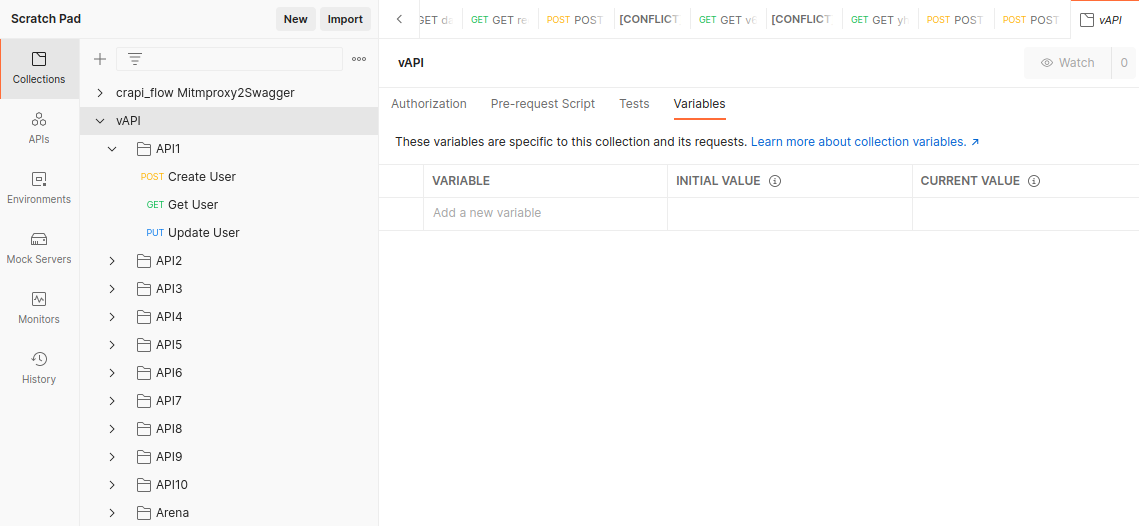The width and height of the screenshot is (1139, 526).
Task: Open Learn more about collection variables link
Action: [864, 142]
